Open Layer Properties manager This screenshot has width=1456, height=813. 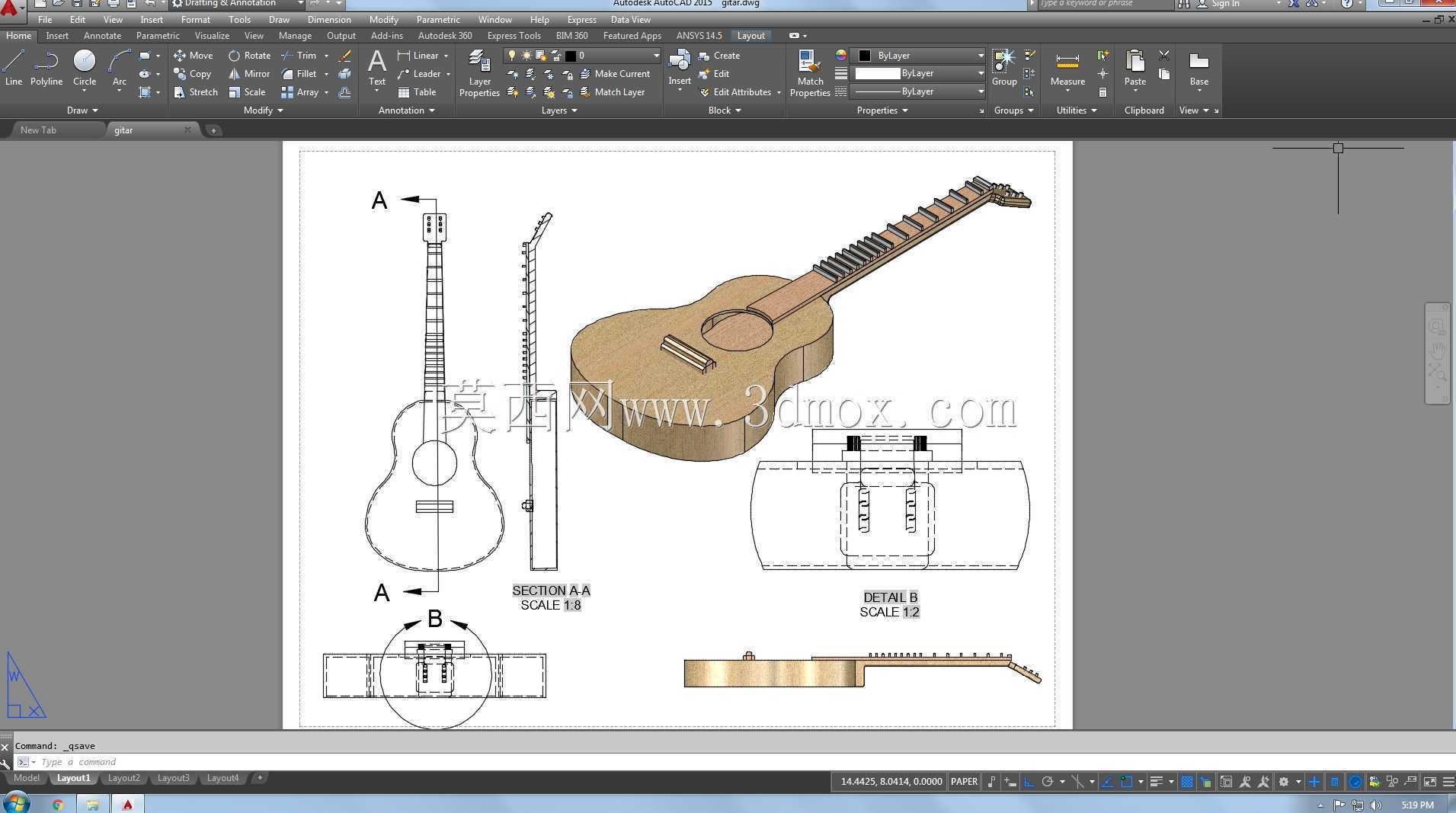click(x=479, y=73)
